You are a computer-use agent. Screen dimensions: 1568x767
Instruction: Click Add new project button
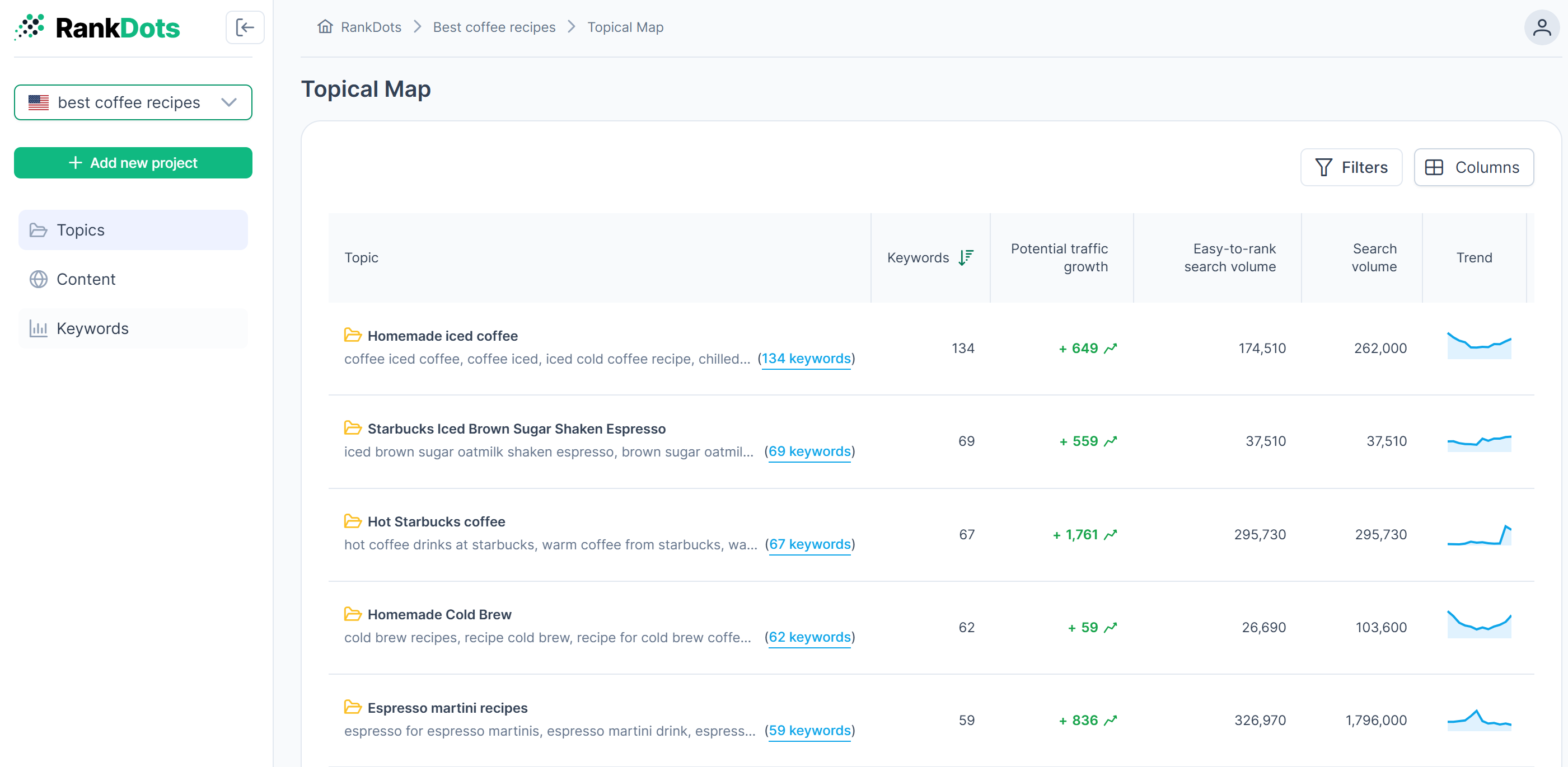[133, 162]
